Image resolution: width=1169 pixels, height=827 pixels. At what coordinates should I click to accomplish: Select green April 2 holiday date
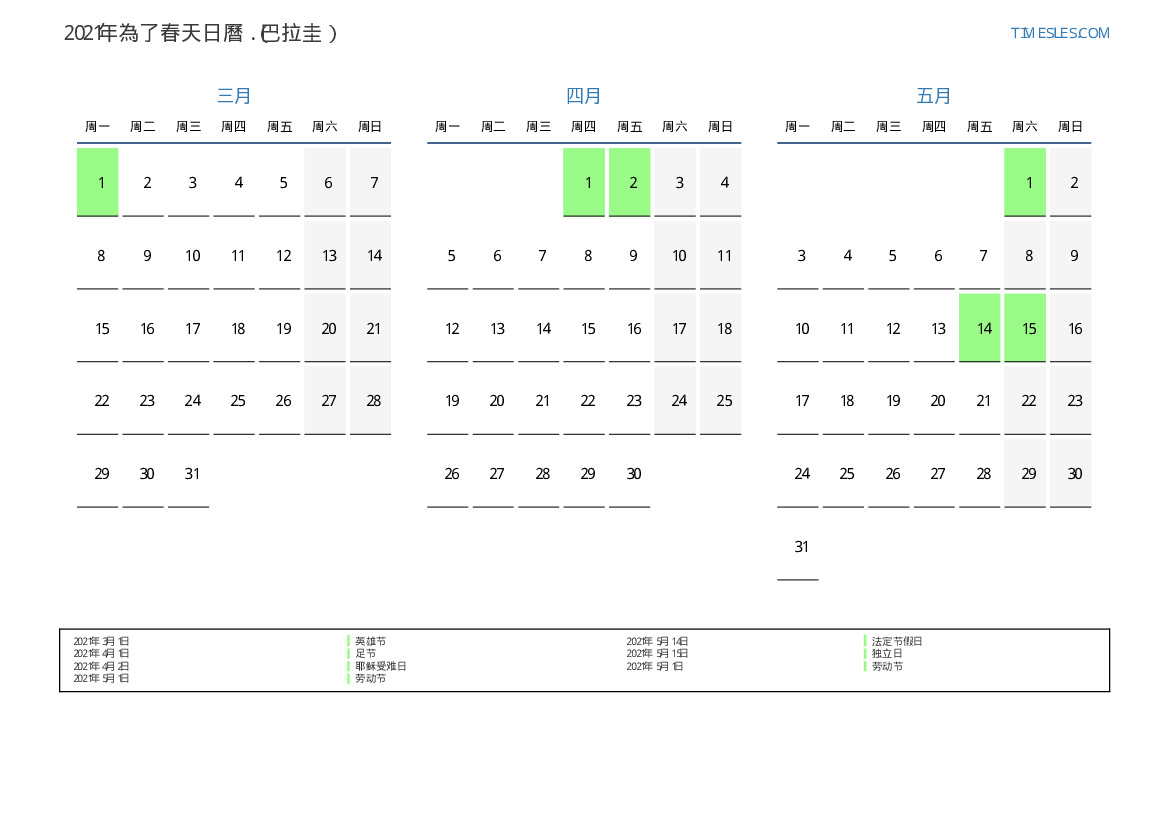(x=630, y=182)
